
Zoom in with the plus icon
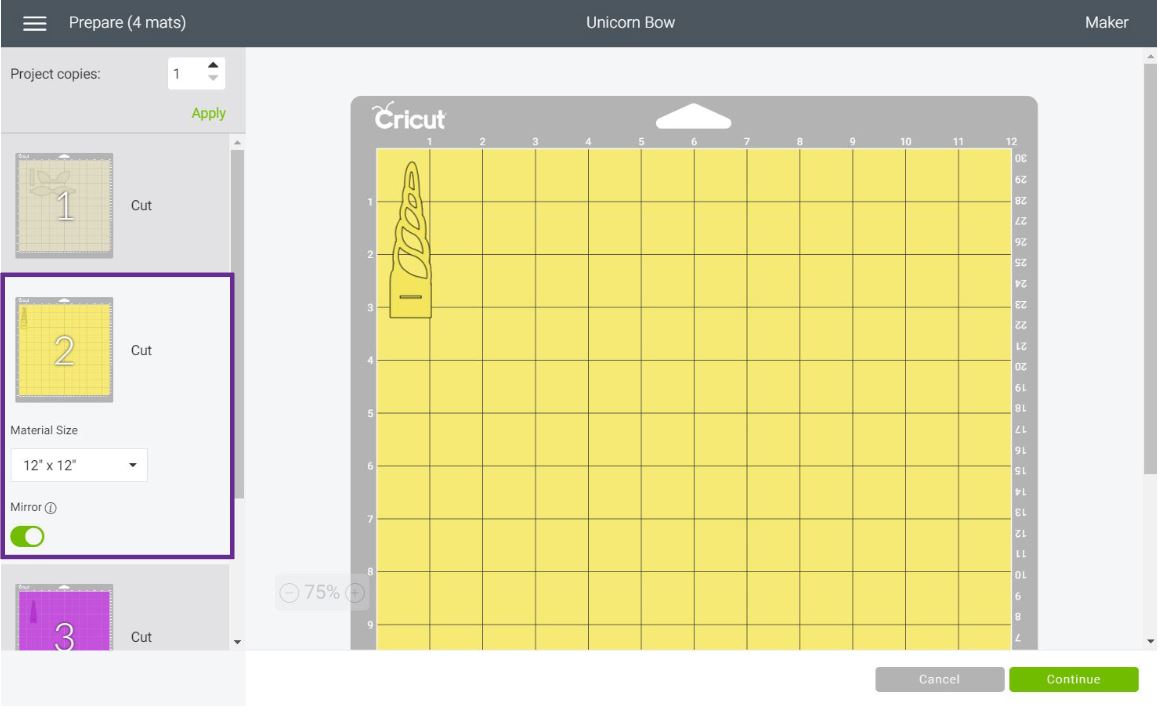click(x=356, y=592)
